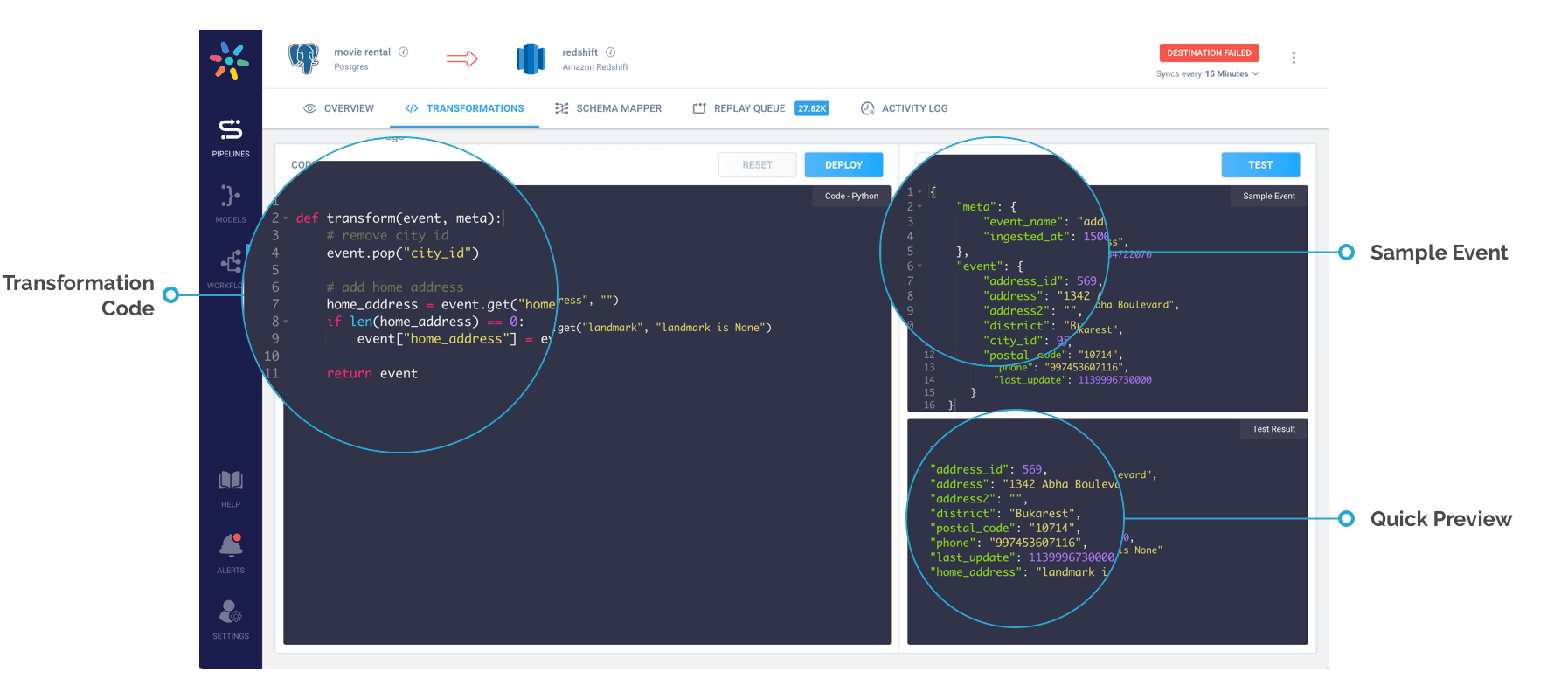Click the Test Result label tag
The image size is (1568, 699).
pyautogui.click(x=1273, y=429)
